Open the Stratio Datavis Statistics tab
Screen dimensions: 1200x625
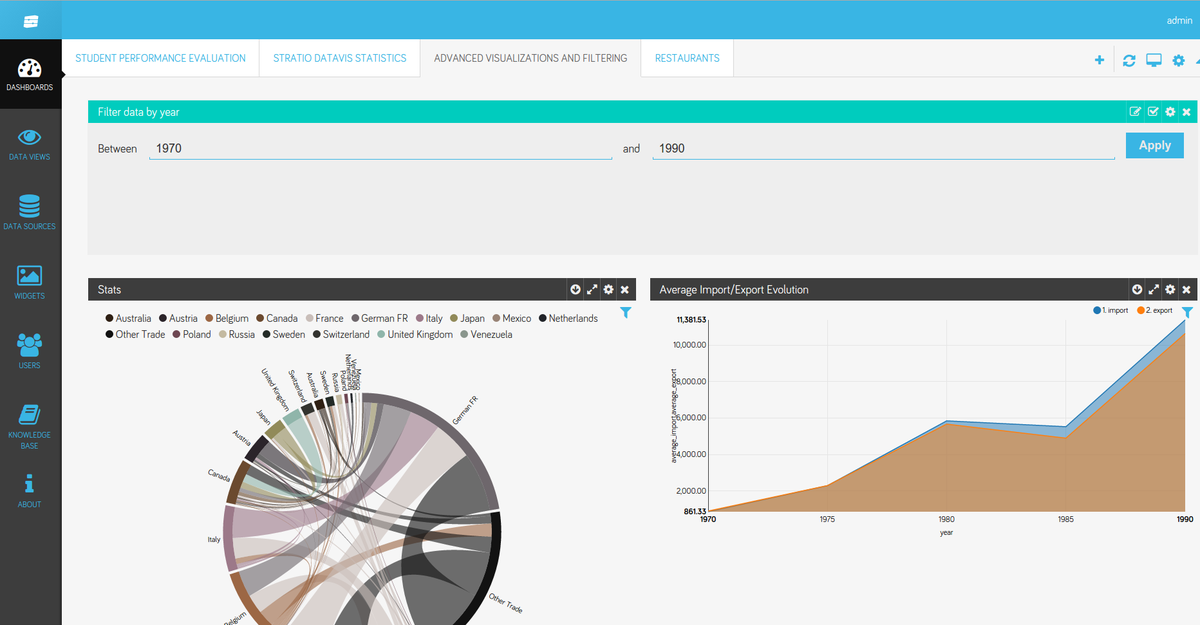click(x=340, y=58)
